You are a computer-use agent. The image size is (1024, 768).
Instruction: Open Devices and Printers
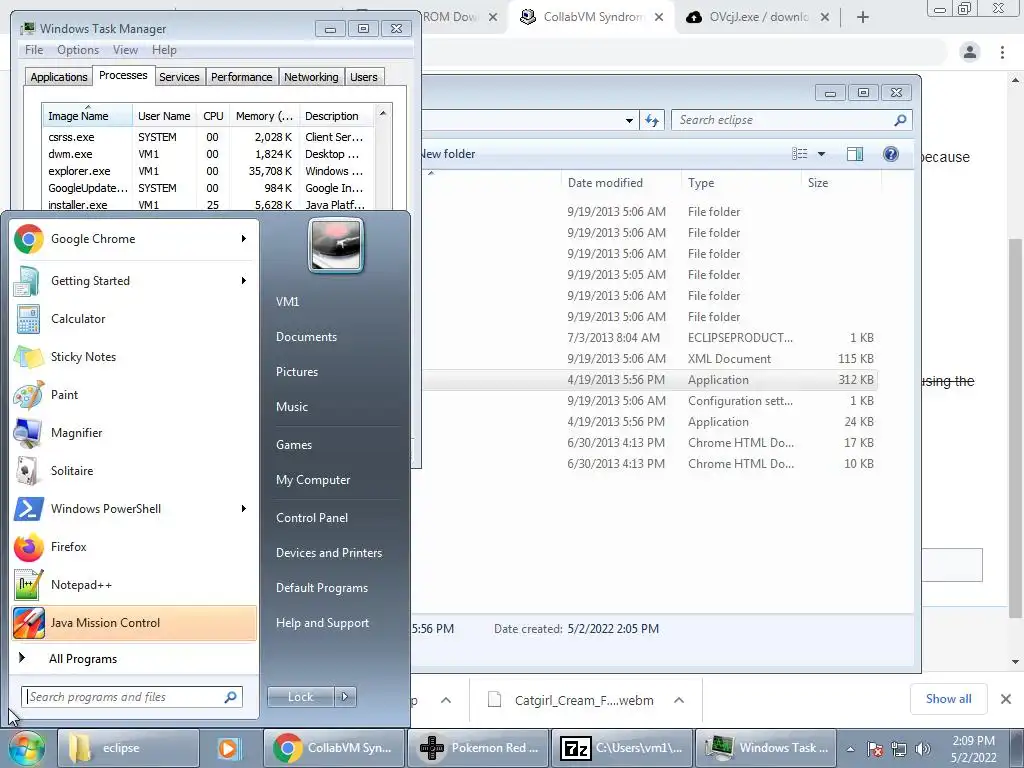[328, 553]
